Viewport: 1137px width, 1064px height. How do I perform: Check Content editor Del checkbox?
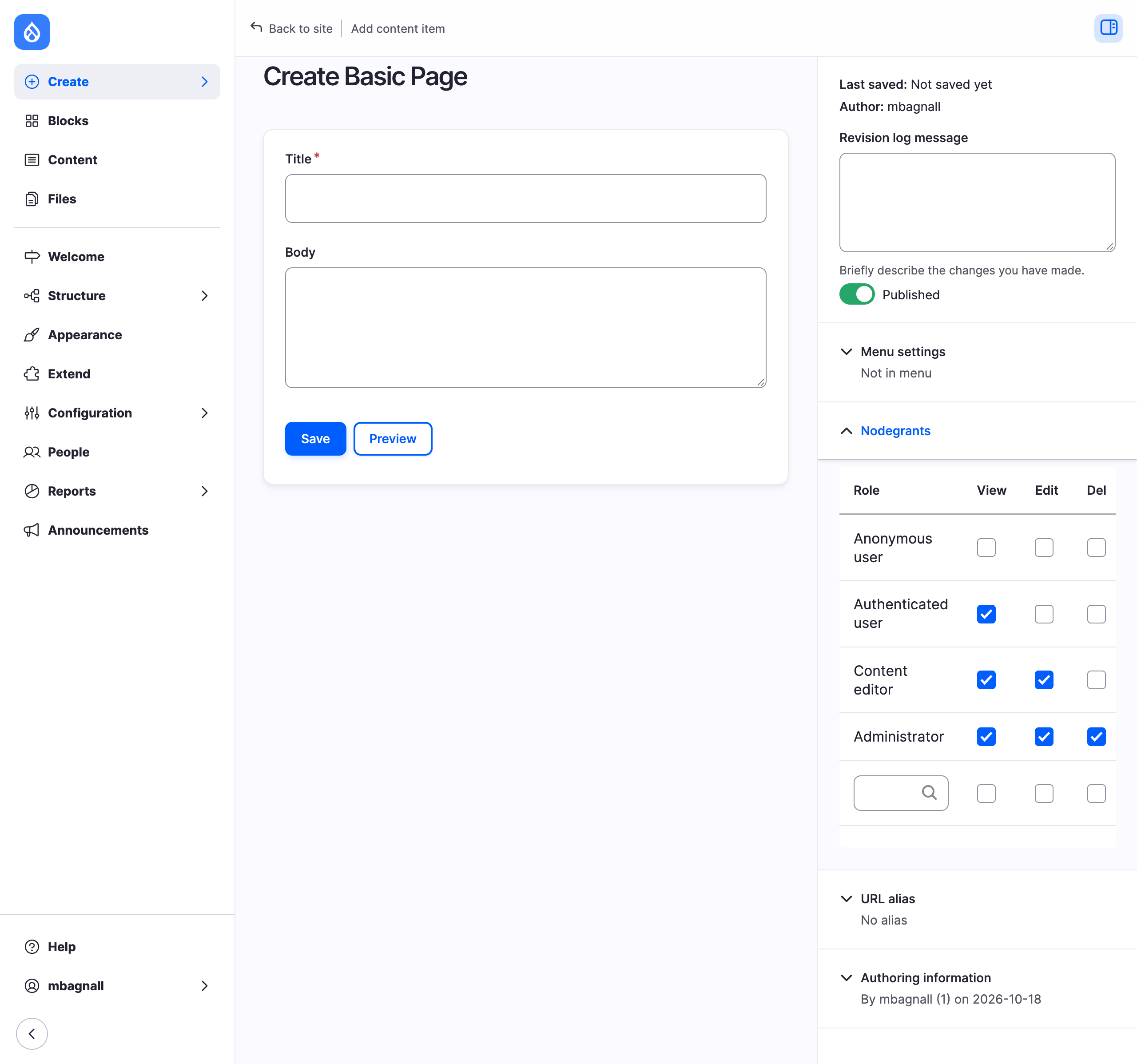[1097, 680]
